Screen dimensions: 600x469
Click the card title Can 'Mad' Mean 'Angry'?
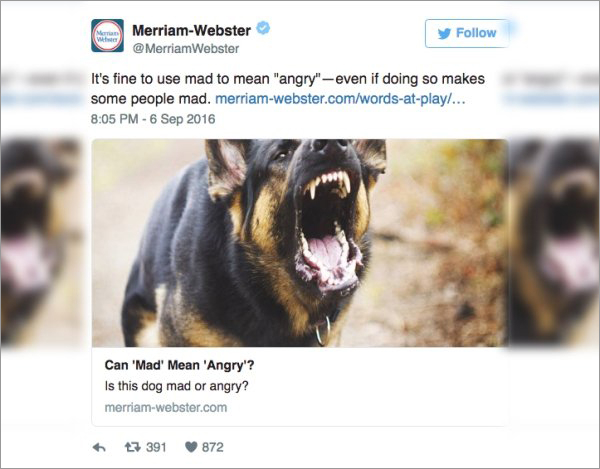tap(179, 365)
